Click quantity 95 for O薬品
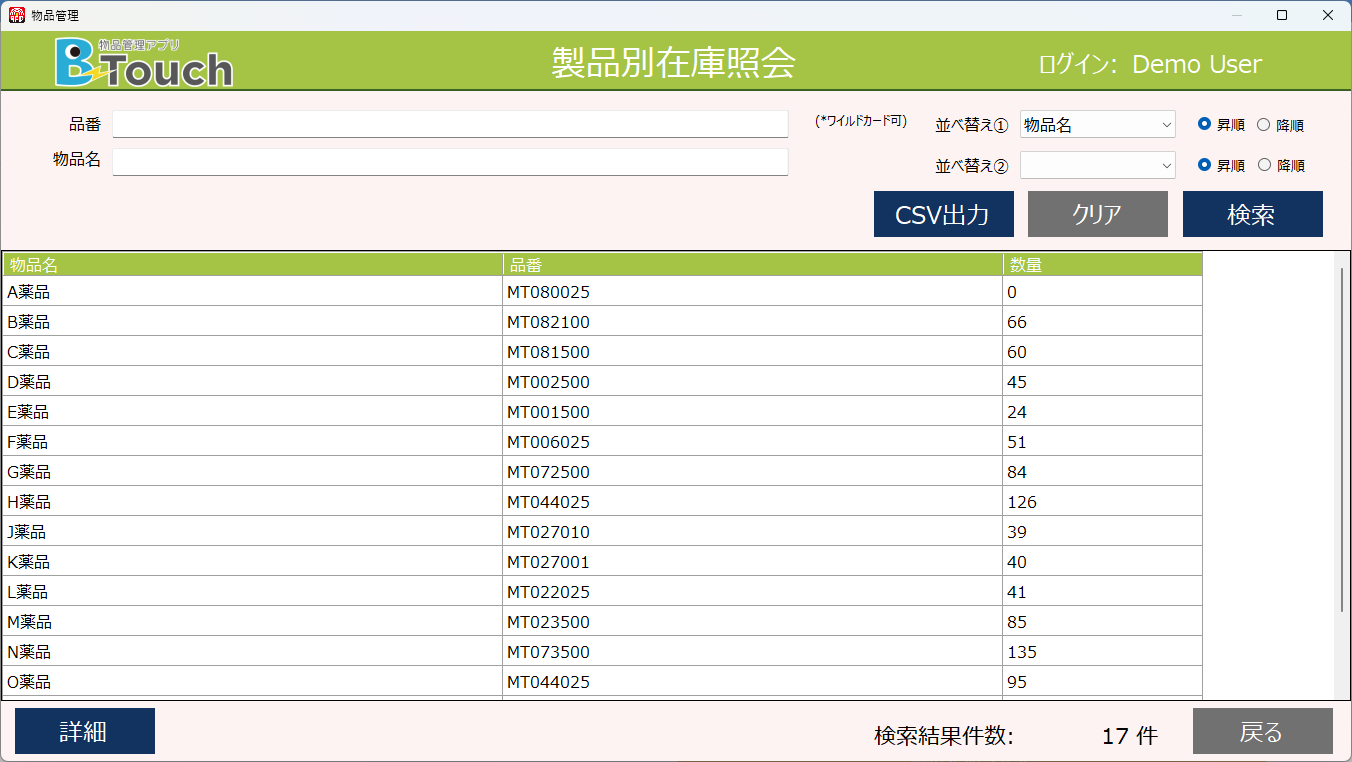 [x=1017, y=682]
